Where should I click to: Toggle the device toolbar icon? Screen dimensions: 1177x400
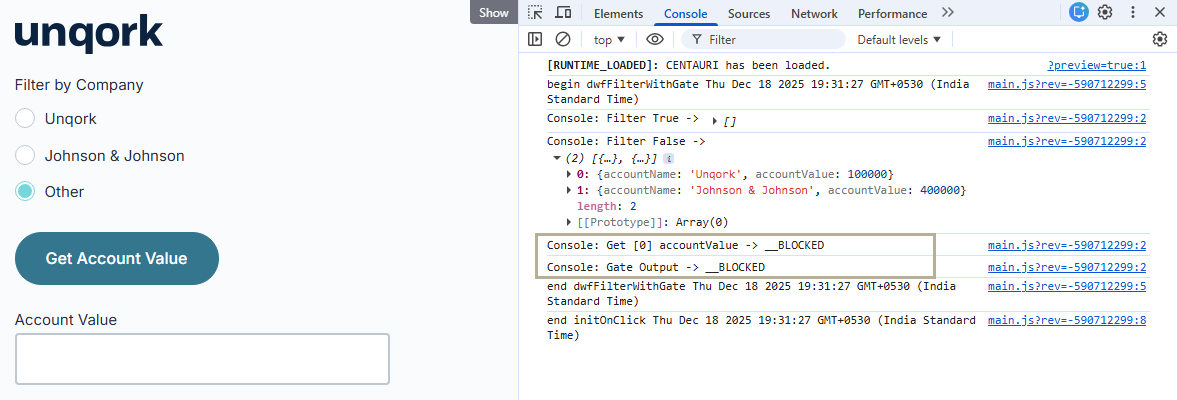point(563,13)
